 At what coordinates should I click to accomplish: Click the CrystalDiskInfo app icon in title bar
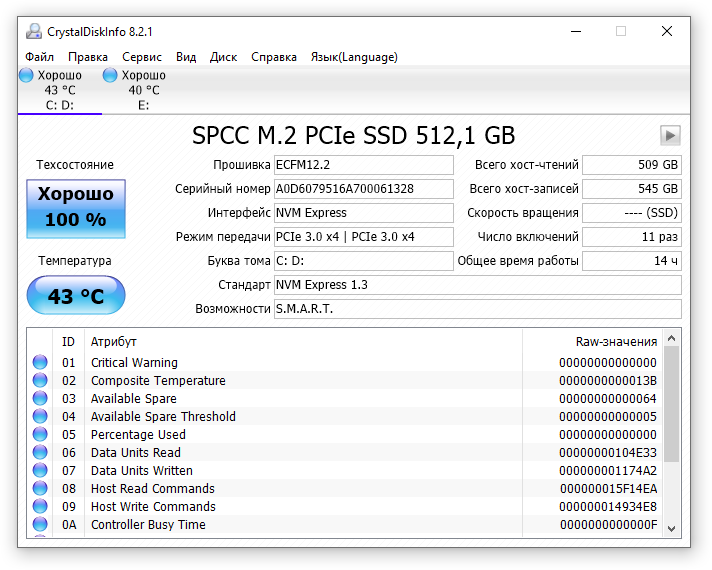tap(34, 31)
